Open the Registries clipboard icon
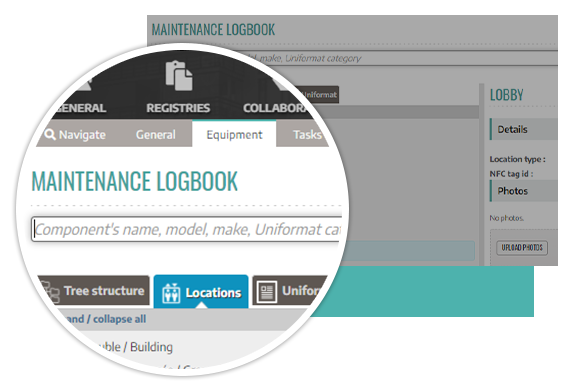The width and height of the screenshot is (570, 390). pyautogui.click(x=179, y=76)
